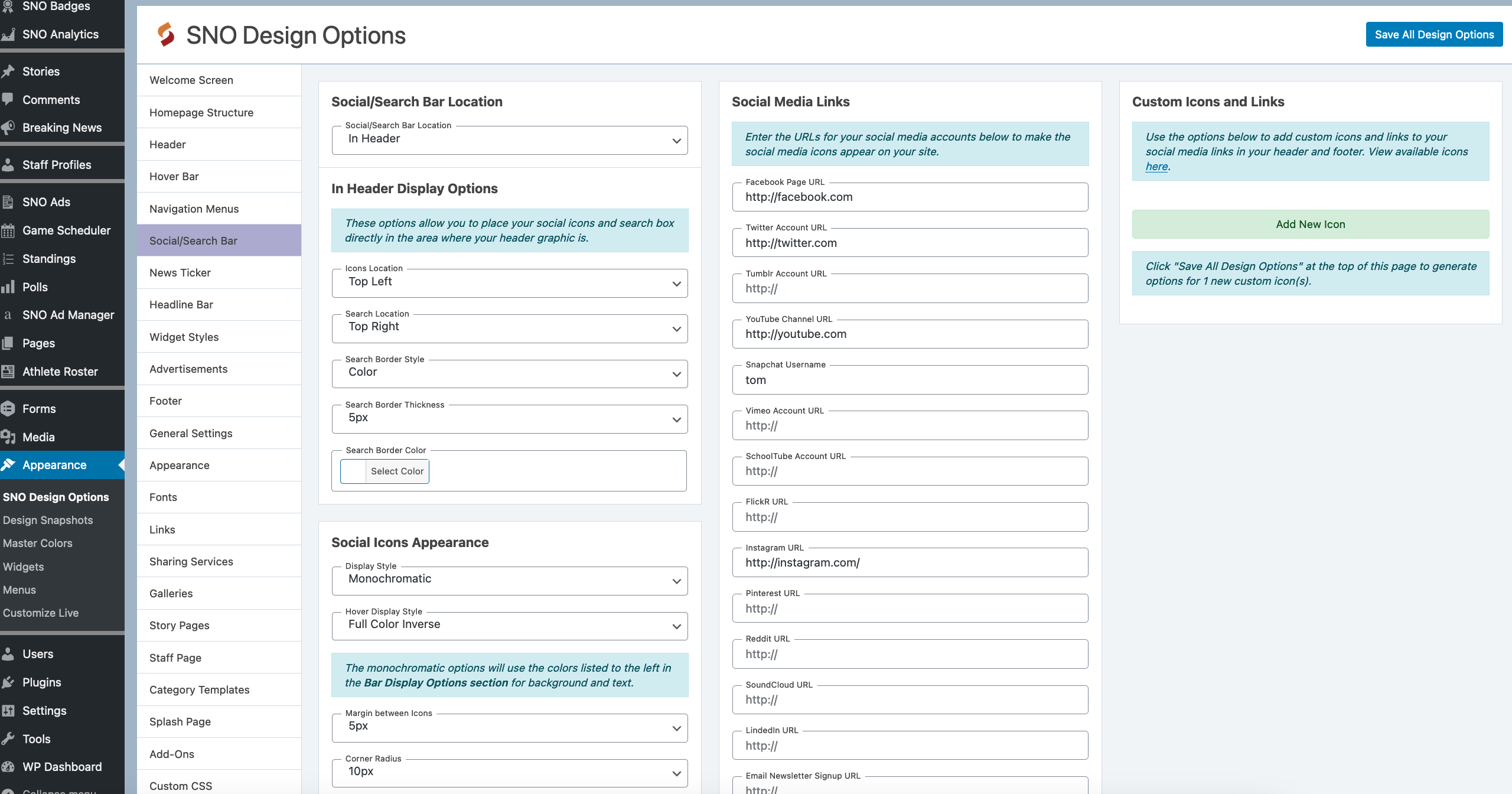The width and height of the screenshot is (1512, 794).
Task: Click the SNO Ad Manager icon
Action: [8, 315]
